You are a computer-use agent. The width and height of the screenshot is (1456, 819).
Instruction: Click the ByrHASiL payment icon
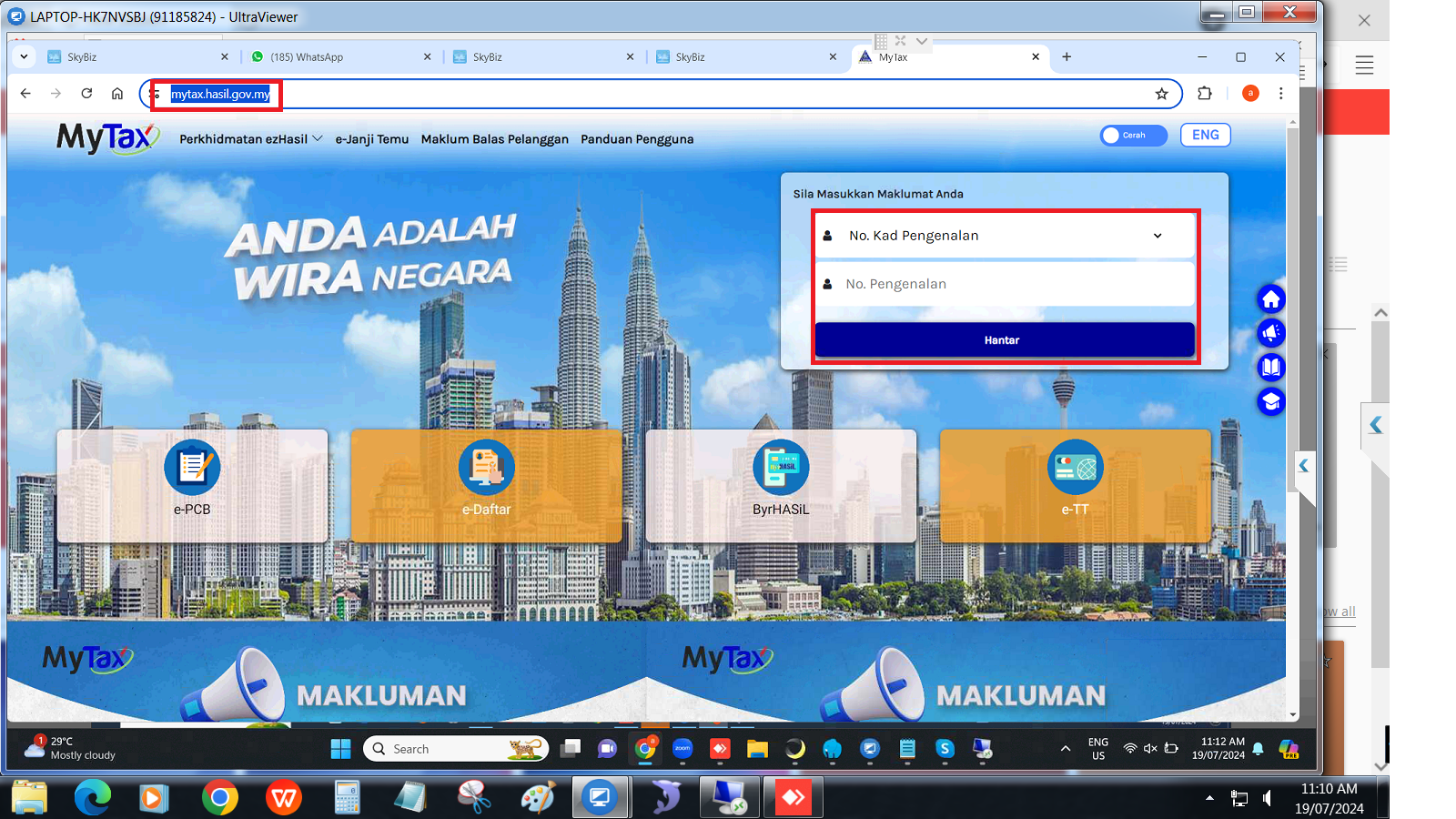point(781,468)
